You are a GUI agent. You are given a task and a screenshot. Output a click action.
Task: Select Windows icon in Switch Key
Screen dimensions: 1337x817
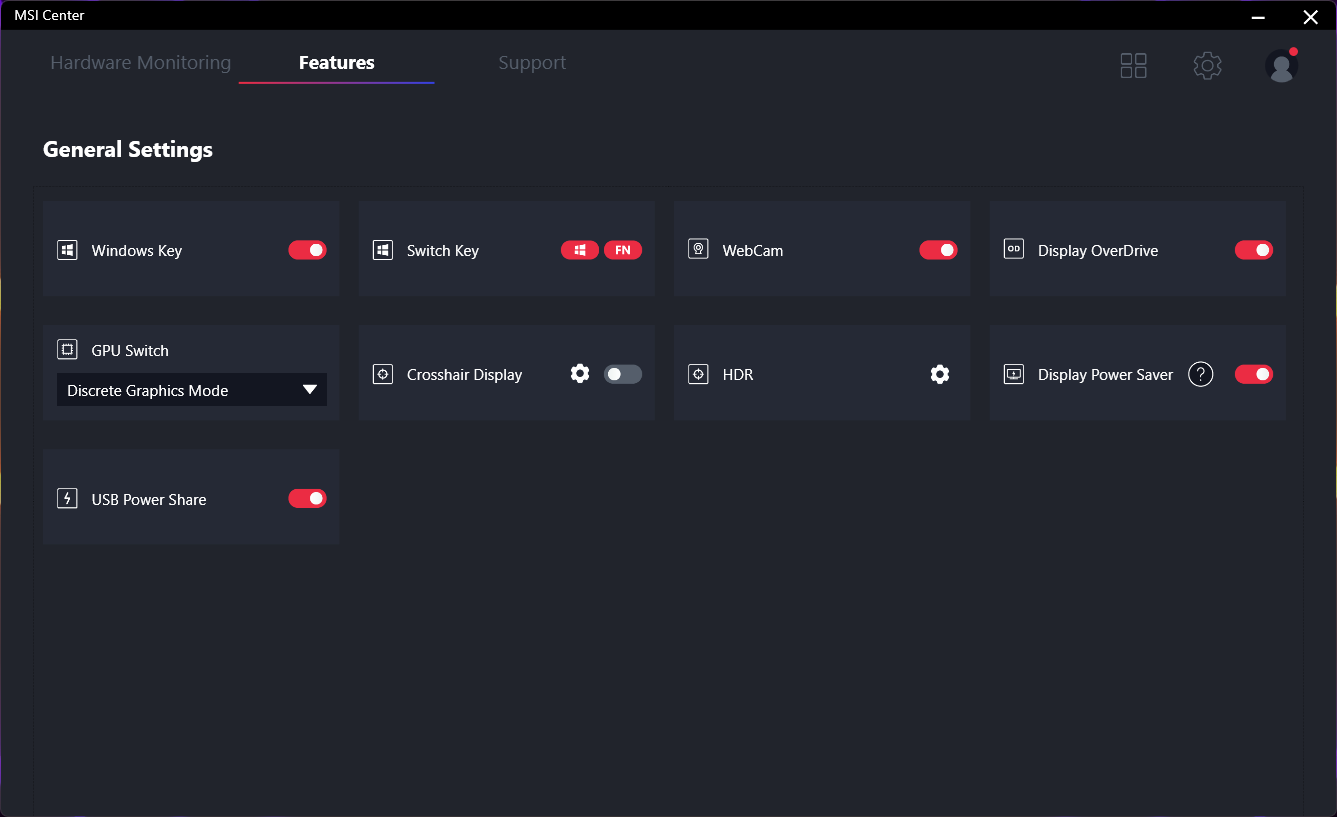click(x=580, y=250)
